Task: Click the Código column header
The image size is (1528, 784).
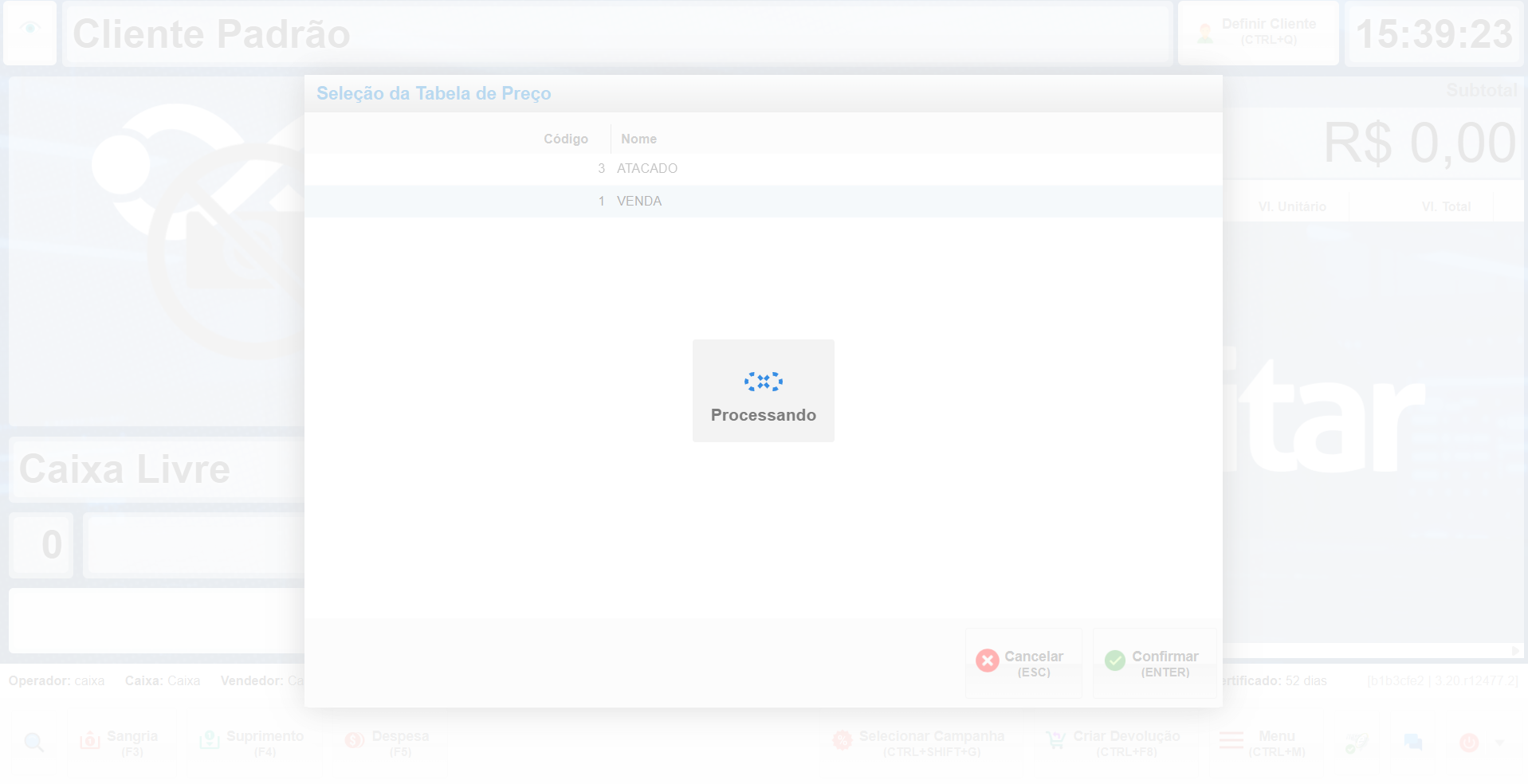Action: [565, 139]
